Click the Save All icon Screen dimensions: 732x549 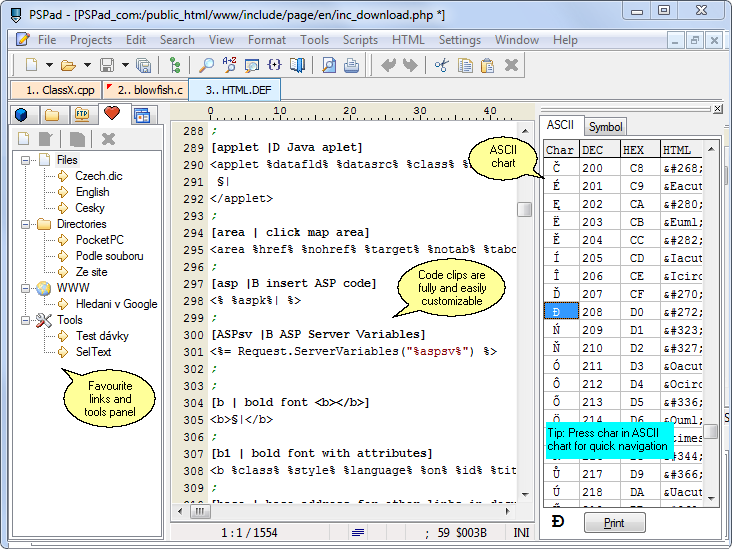(x=143, y=65)
